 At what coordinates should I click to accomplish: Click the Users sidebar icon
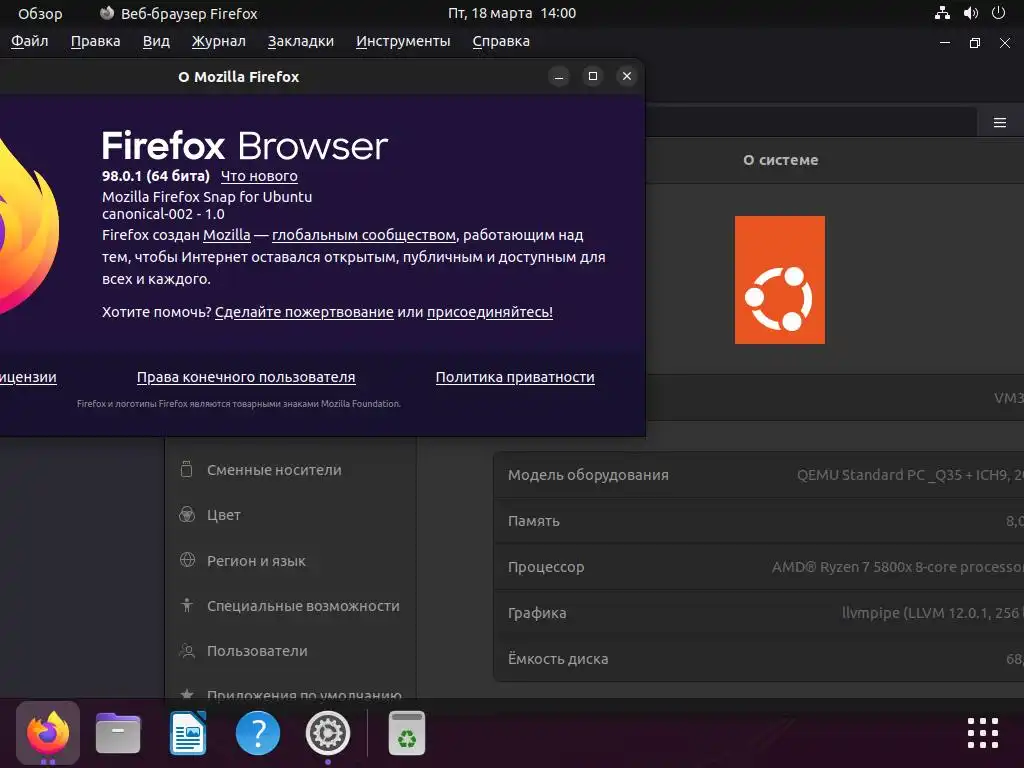tap(187, 651)
